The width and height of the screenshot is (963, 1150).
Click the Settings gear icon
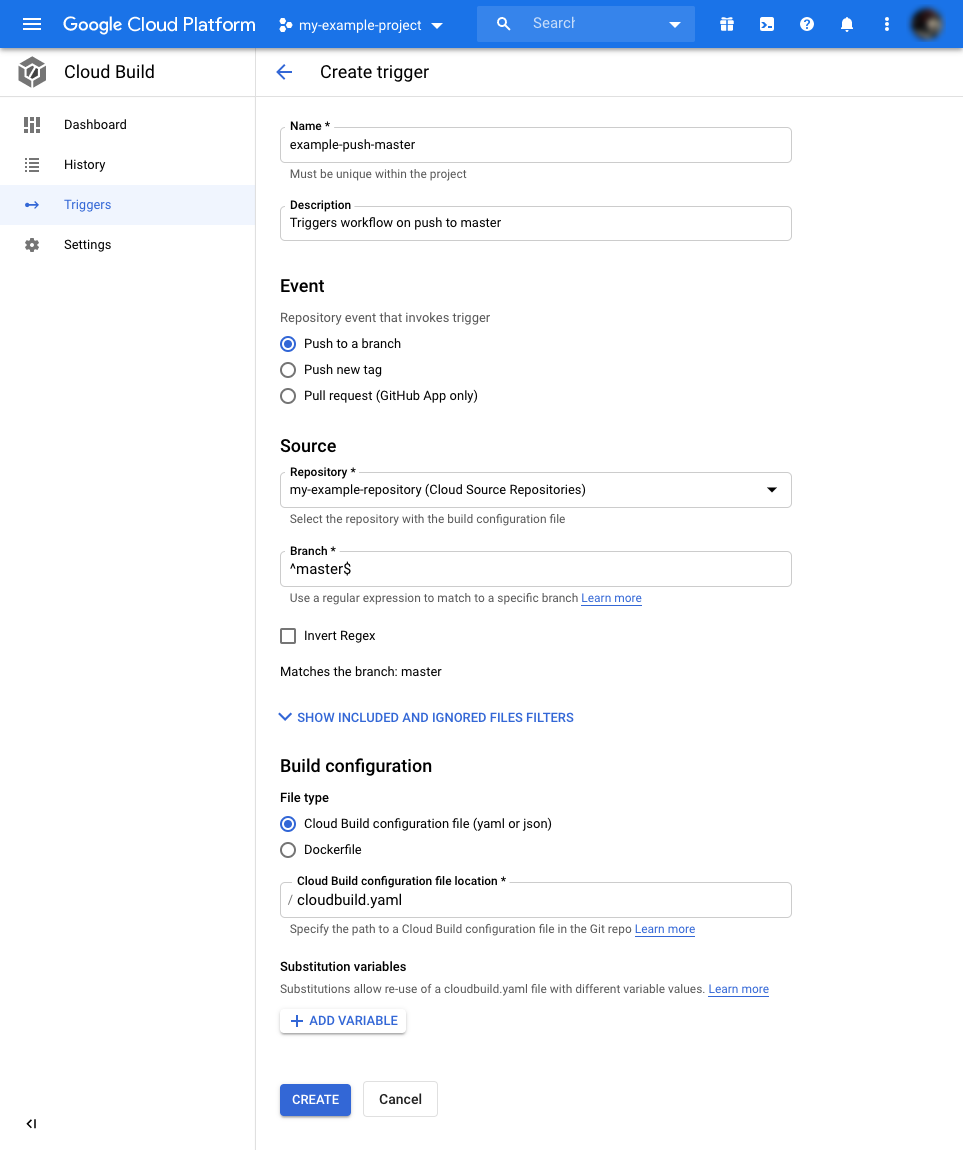coord(32,245)
